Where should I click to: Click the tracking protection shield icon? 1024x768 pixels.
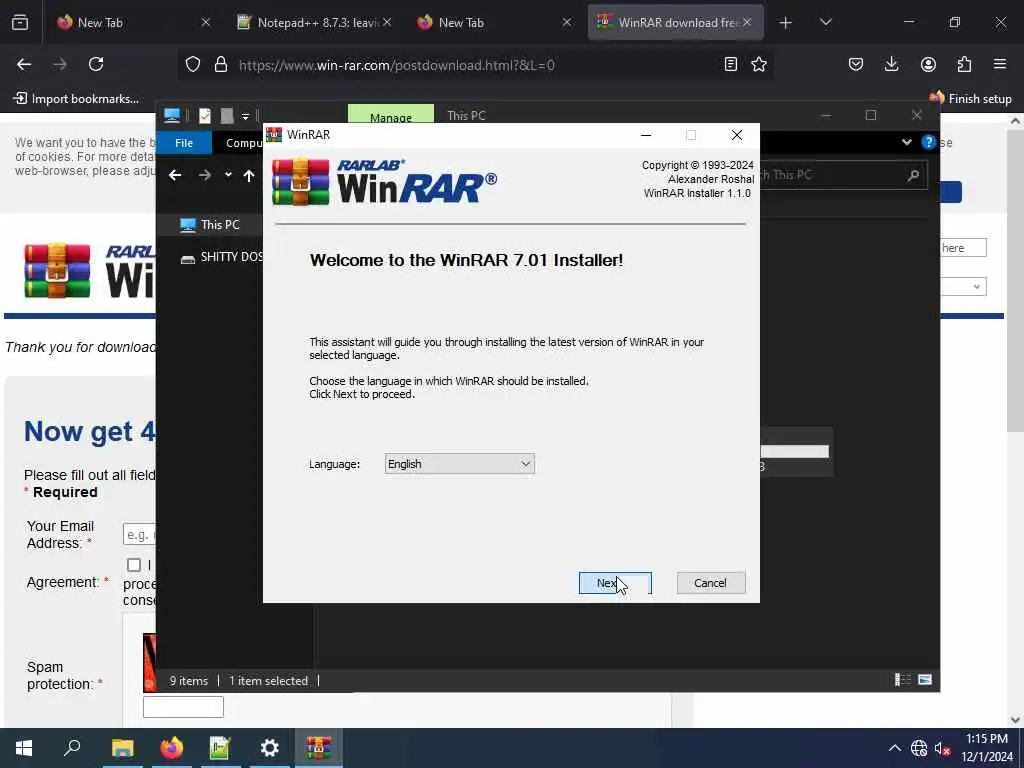193,64
